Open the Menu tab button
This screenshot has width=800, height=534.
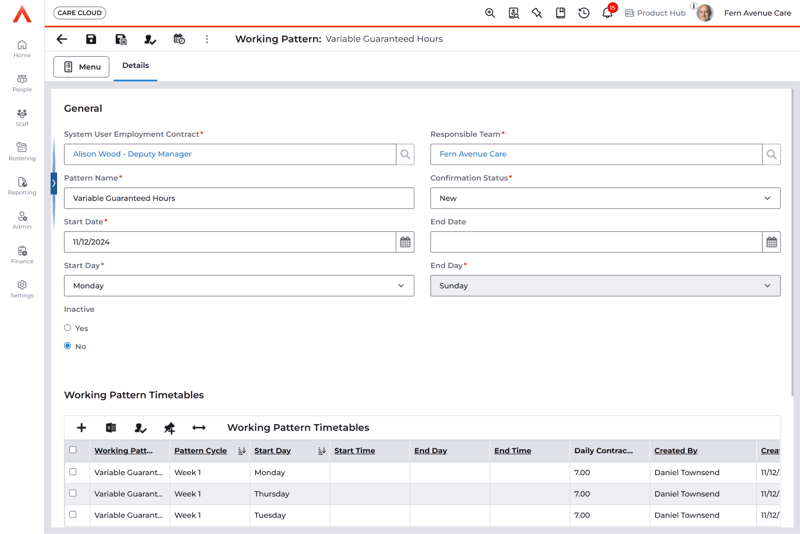click(81, 67)
